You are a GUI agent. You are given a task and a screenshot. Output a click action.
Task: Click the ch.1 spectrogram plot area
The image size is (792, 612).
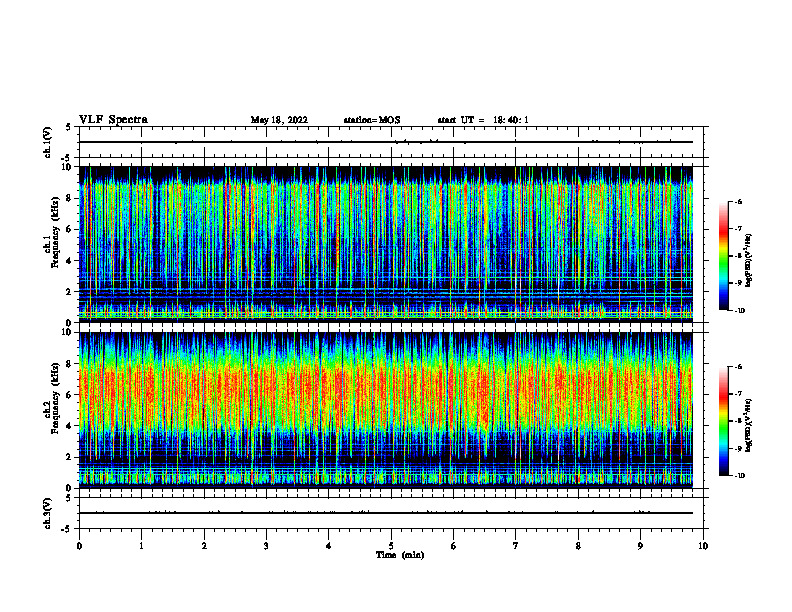pos(386,244)
